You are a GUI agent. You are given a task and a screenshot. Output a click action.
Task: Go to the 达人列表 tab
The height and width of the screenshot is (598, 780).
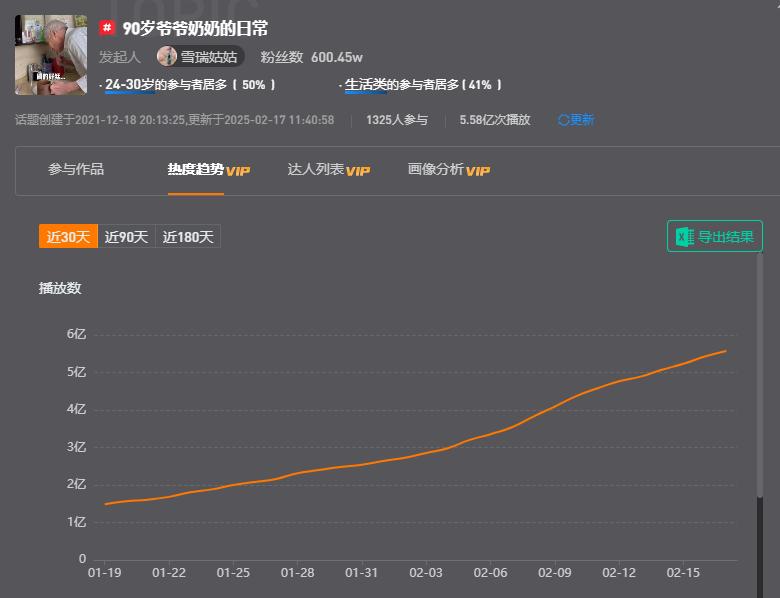(315, 170)
